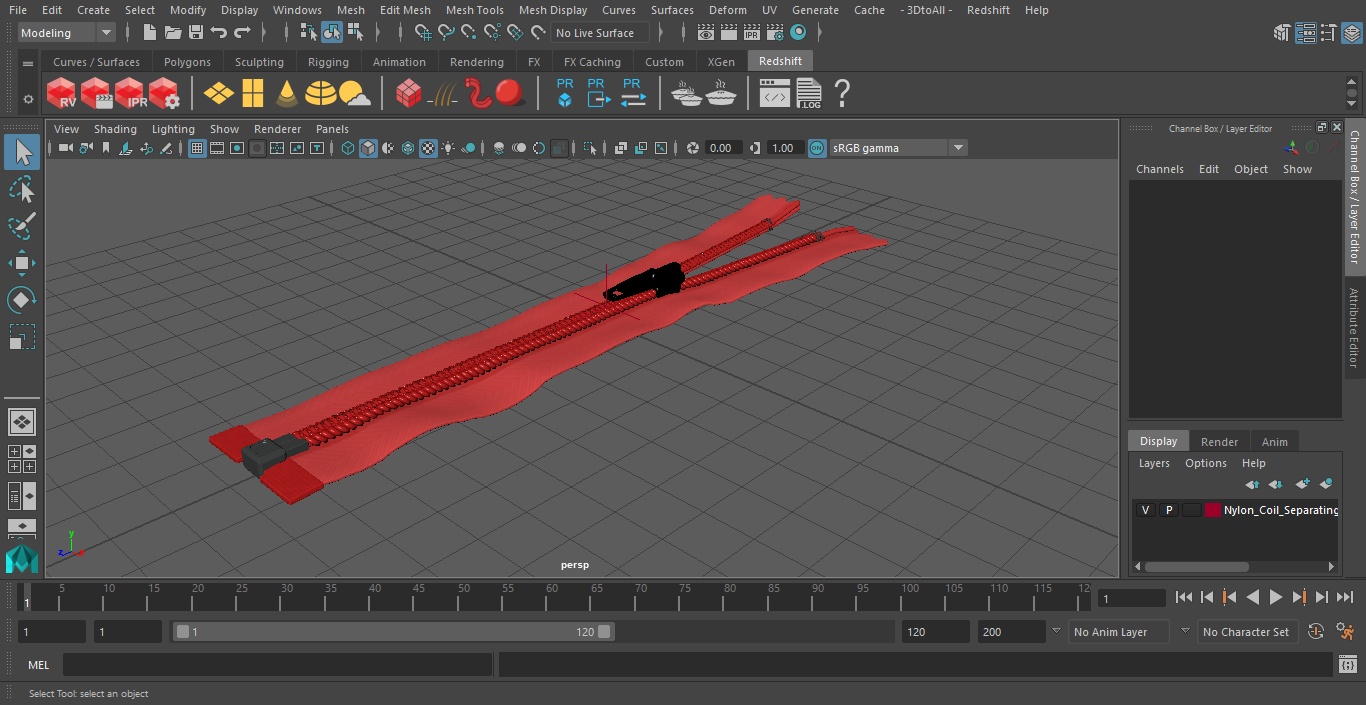Undo the last action

219,33
